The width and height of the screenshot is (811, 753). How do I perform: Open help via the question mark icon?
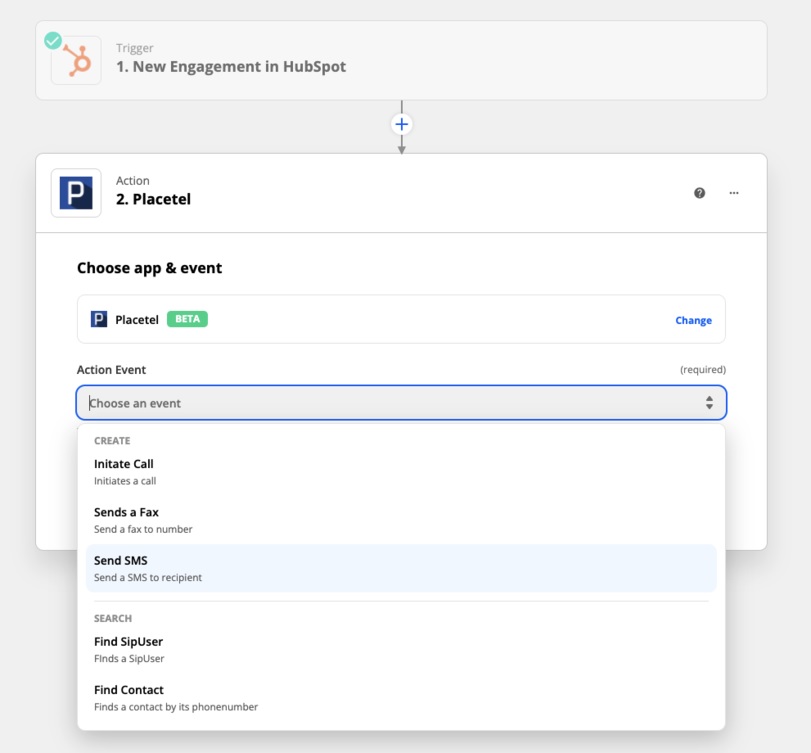click(699, 193)
